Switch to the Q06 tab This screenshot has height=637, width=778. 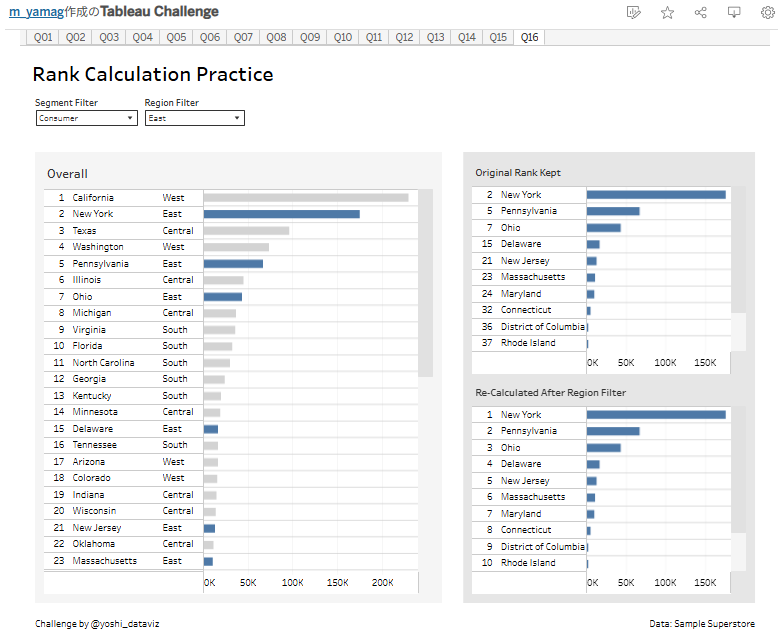[209, 37]
